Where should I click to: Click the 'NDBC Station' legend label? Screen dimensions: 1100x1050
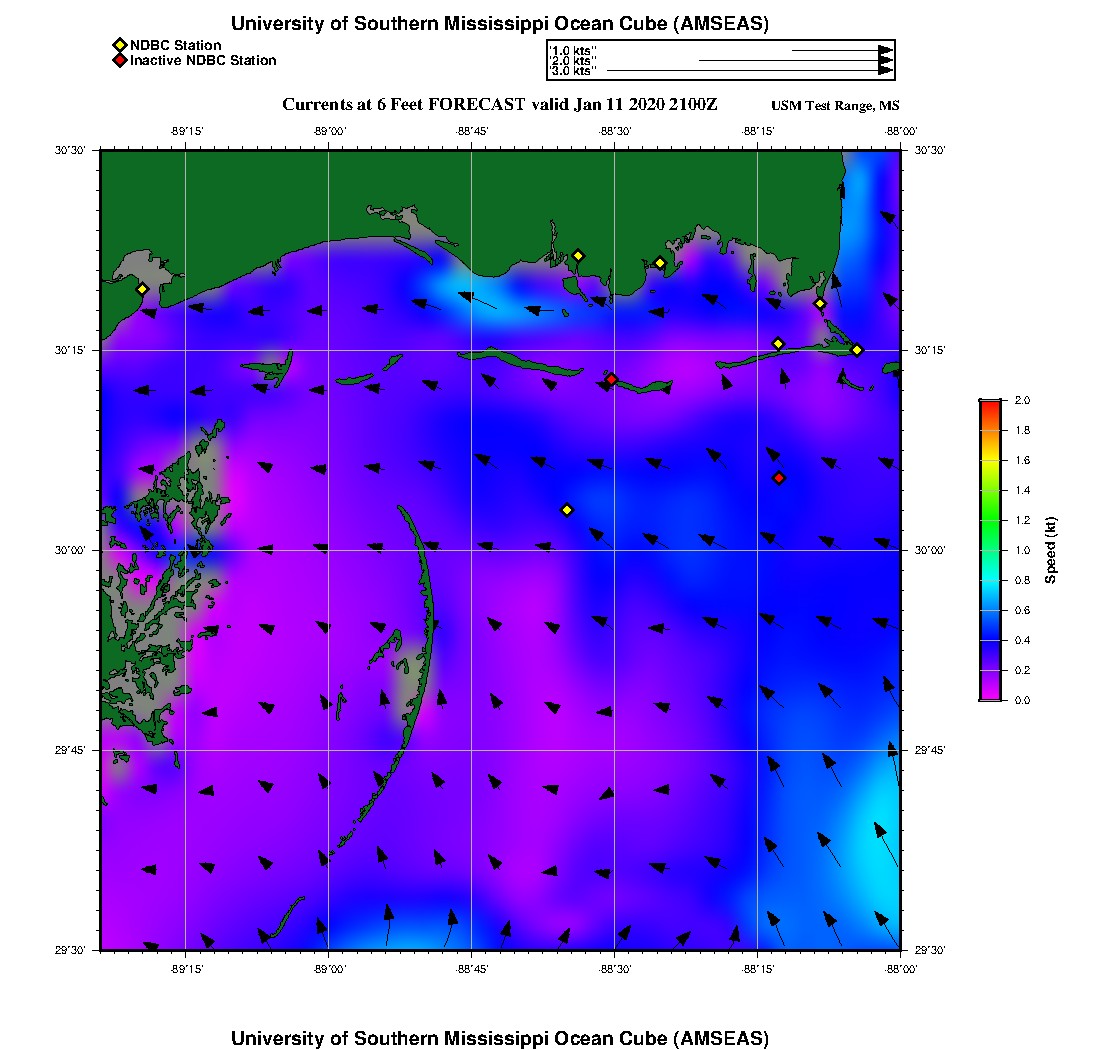175,46
